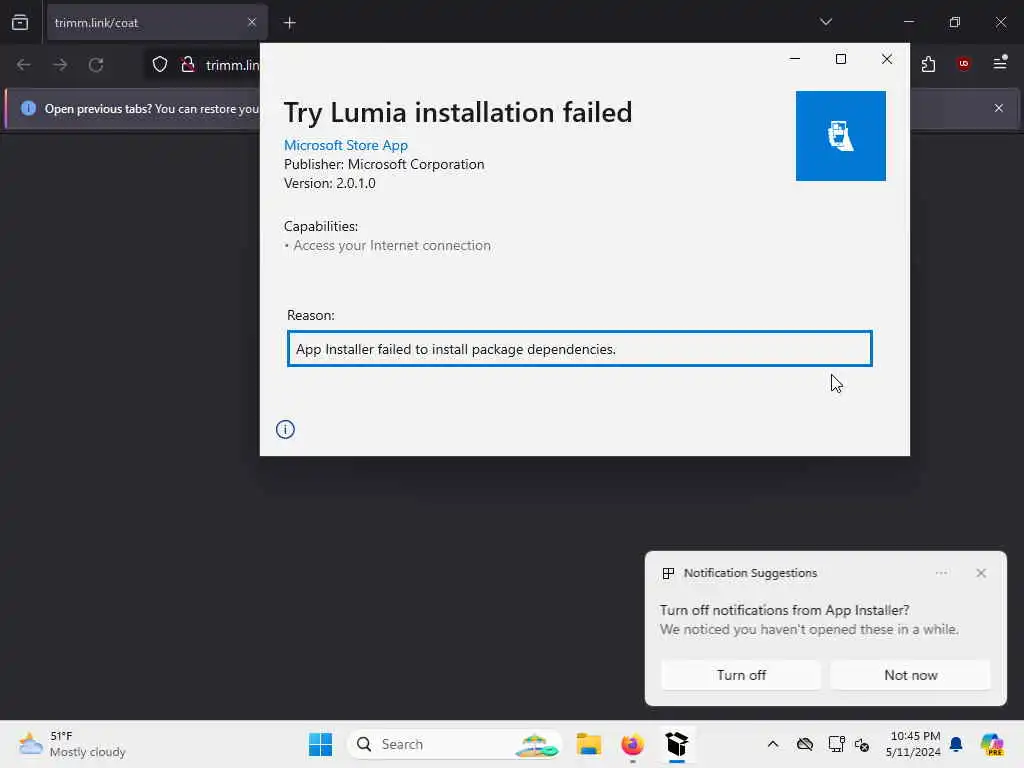This screenshot has width=1024, height=768.
Task: Open the Firefox application menu
Action: coord(1000,63)
